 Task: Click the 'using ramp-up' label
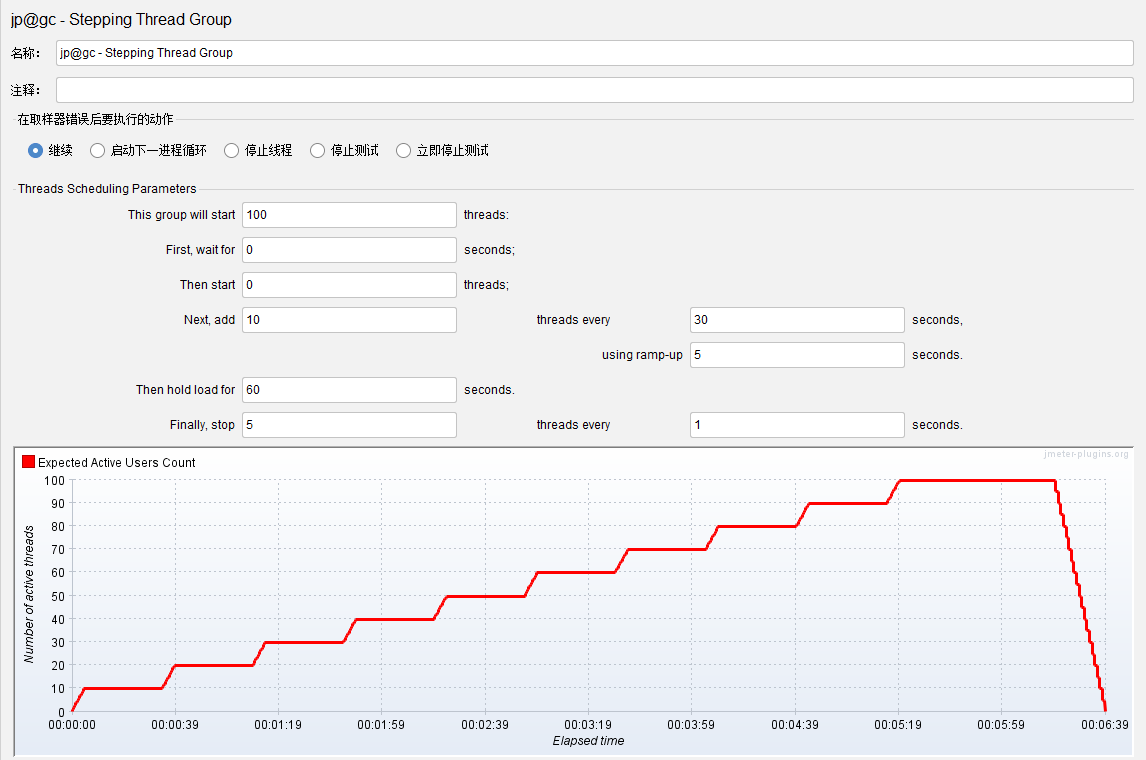pyautogui.click(x=642, y=355)
